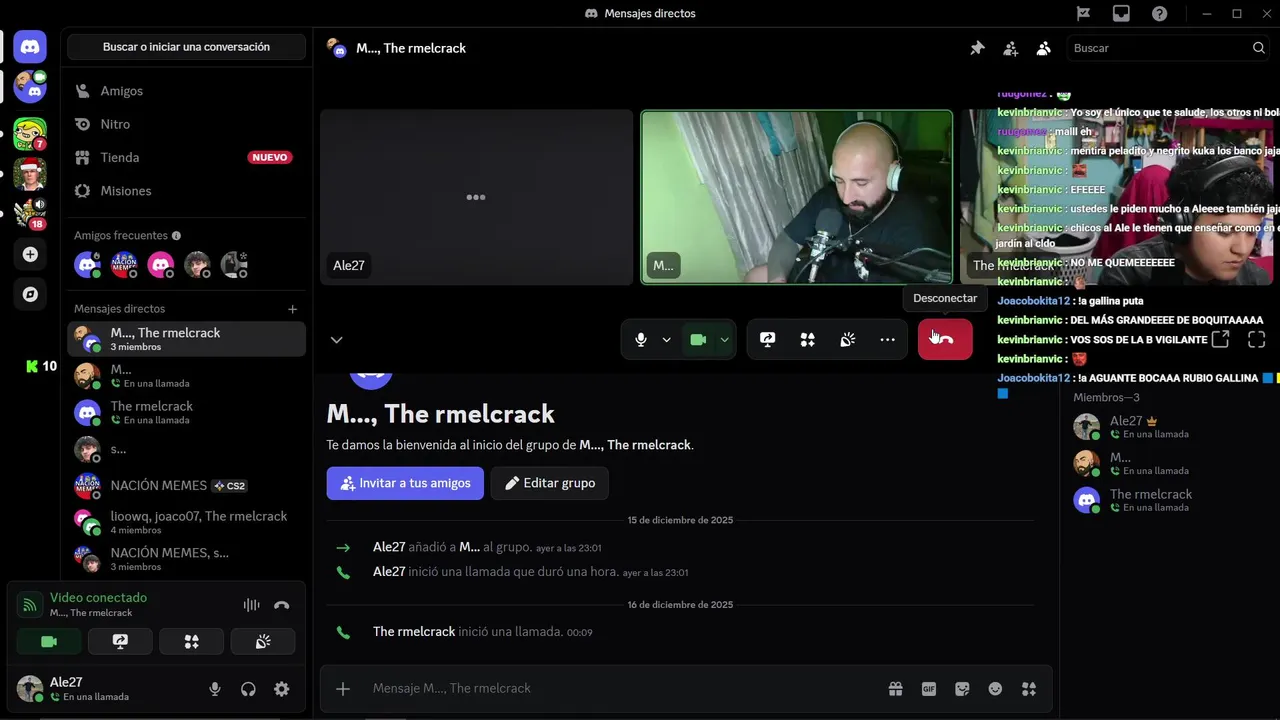Screen dimensions: 1280x720
Task: Add a server with plus icon
Action: click(x=30, y=255)
